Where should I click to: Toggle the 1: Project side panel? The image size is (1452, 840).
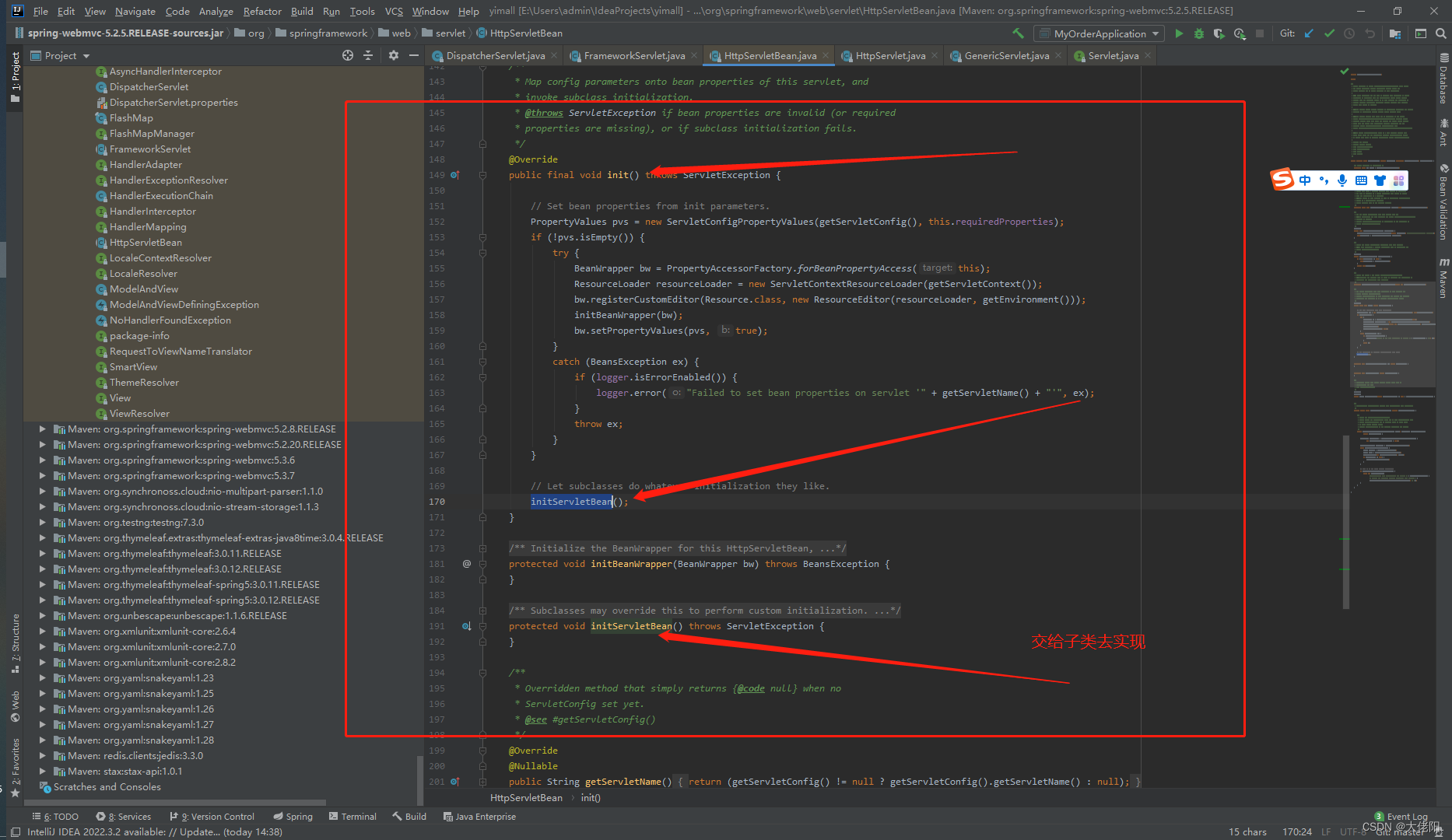(x=15, y=76)
